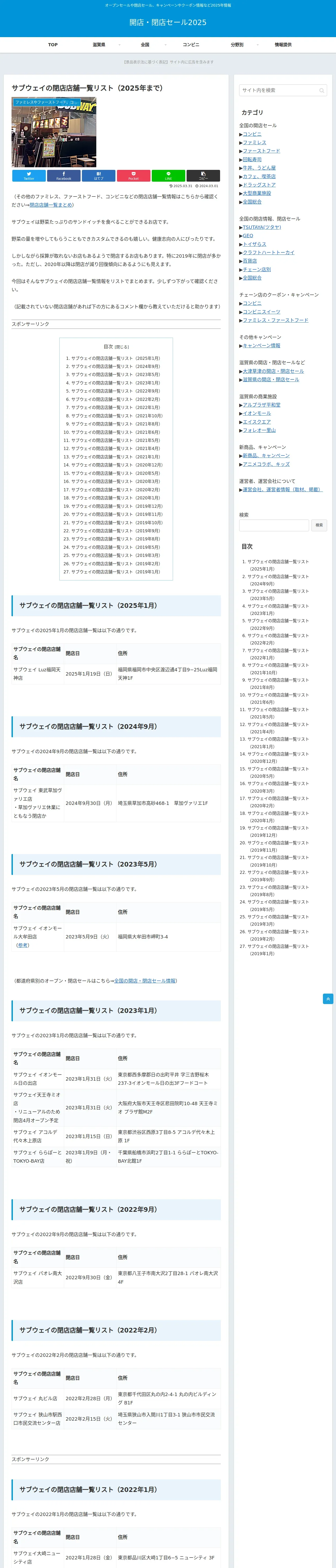Click the scroll-to-top arrow button
Image resolution: width=336 pixels, height=1568 pixels.
coord(328,999)
